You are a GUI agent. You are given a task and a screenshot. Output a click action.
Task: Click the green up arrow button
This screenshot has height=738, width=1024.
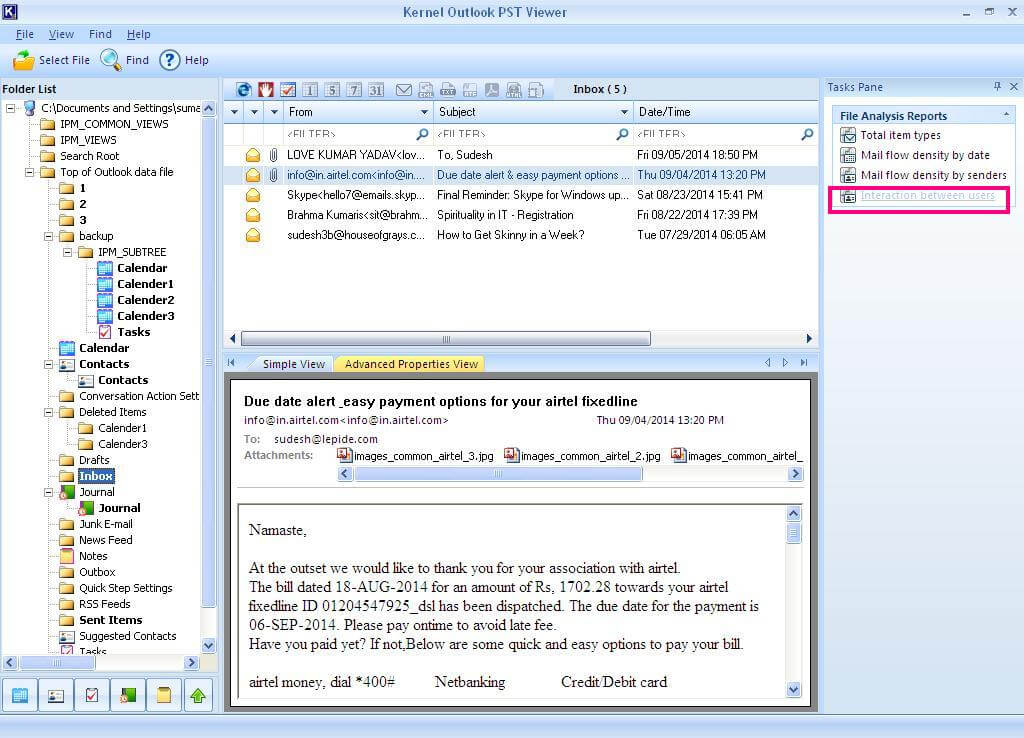(x=199, y=696)
